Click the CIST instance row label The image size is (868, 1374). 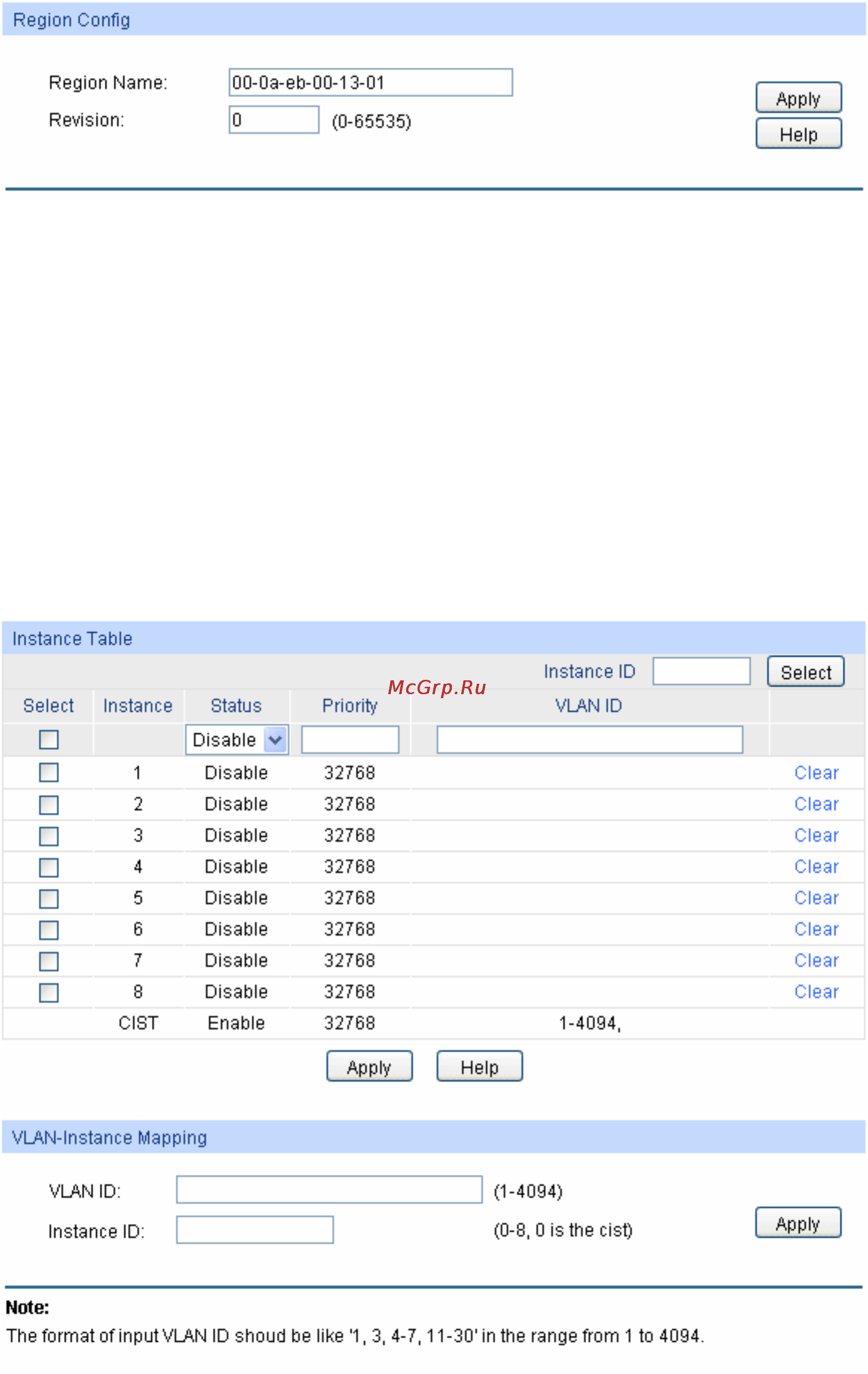(138, 1024)
